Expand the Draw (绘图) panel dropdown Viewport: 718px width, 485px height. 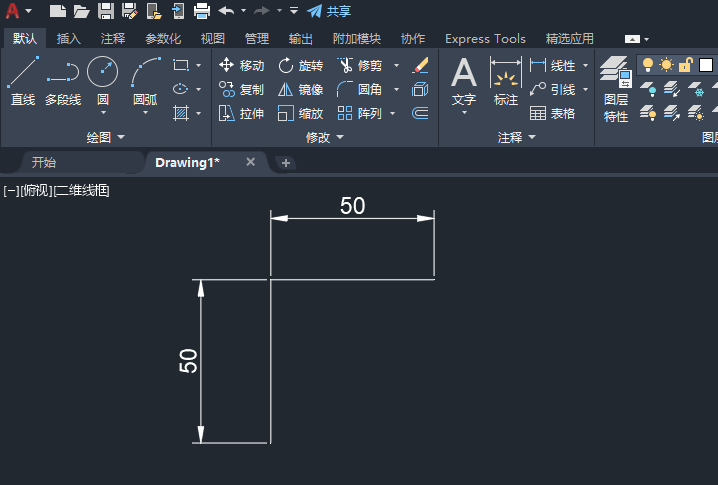coord(106,137)
